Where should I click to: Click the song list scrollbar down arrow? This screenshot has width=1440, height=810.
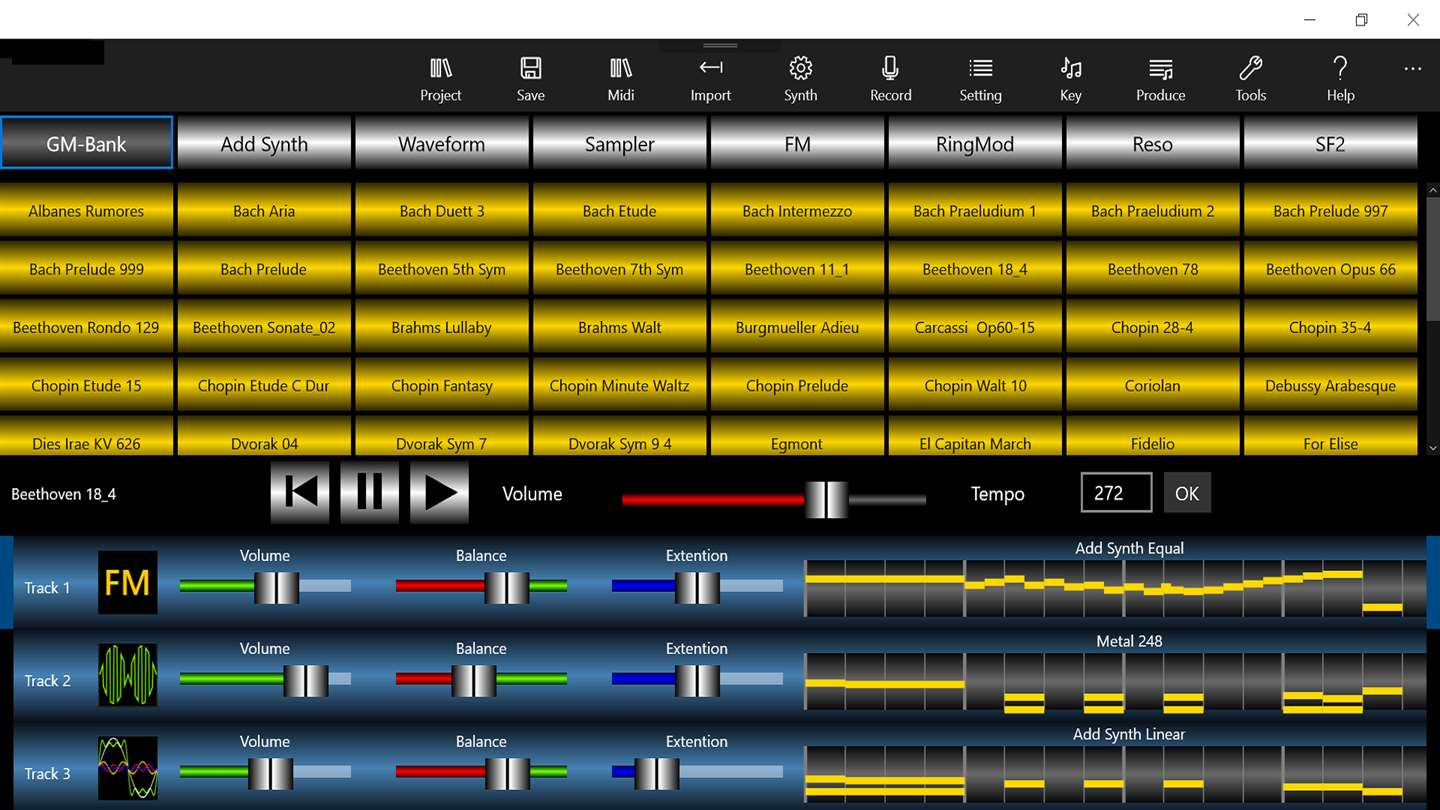(1432, 449)
